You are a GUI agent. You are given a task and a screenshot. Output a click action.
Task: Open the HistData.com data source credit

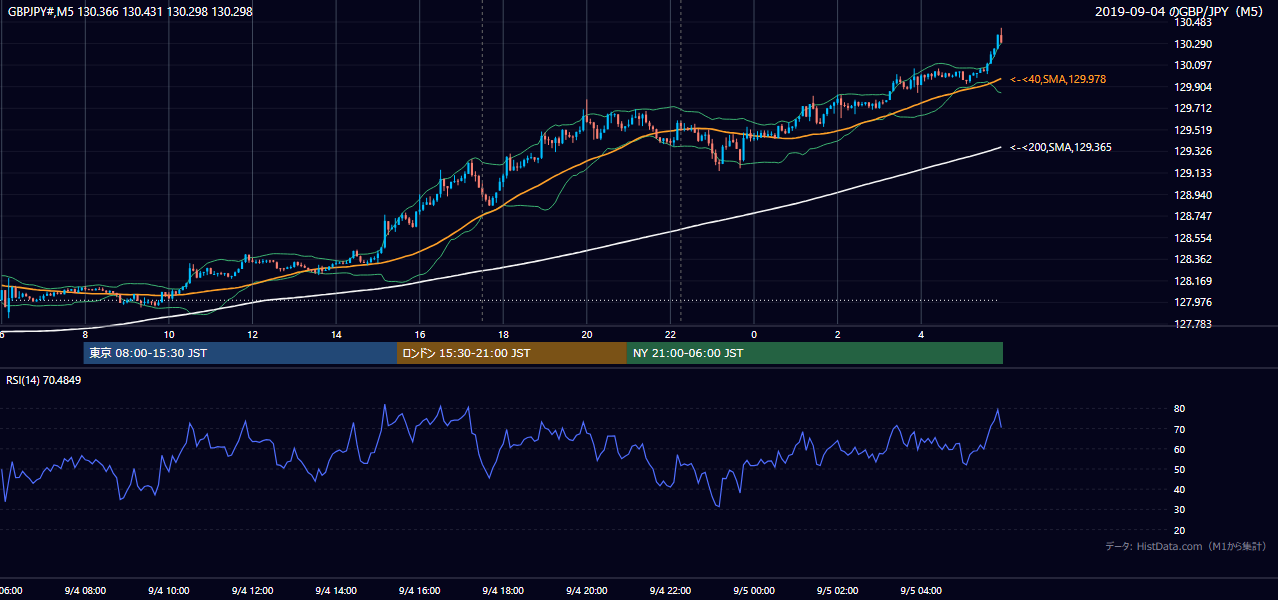(1186, 546)
